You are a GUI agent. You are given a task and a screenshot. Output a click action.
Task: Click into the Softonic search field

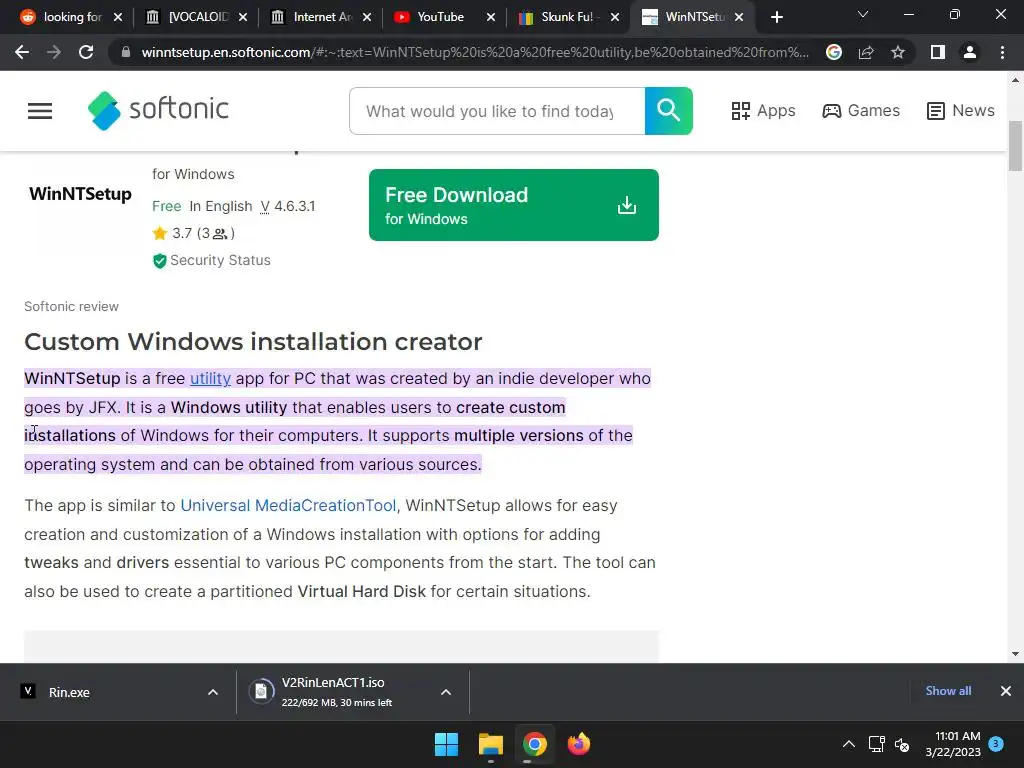pos(496,112)
